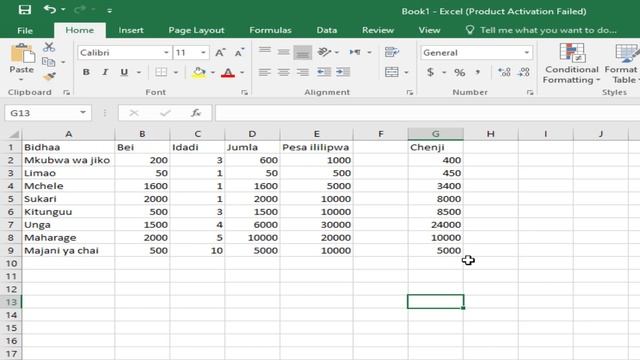Open the borders style dropdown arrow

[x=176, y=73]
